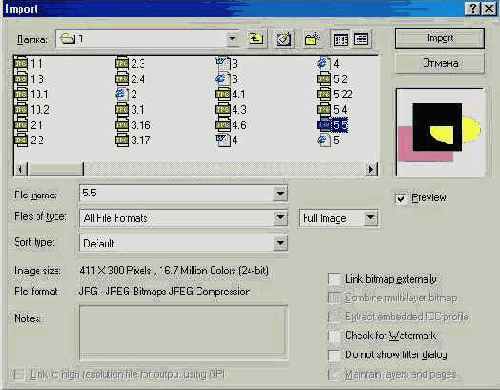Click the highlighted file 5.5
500x390 pixels.
pos(332,125)
